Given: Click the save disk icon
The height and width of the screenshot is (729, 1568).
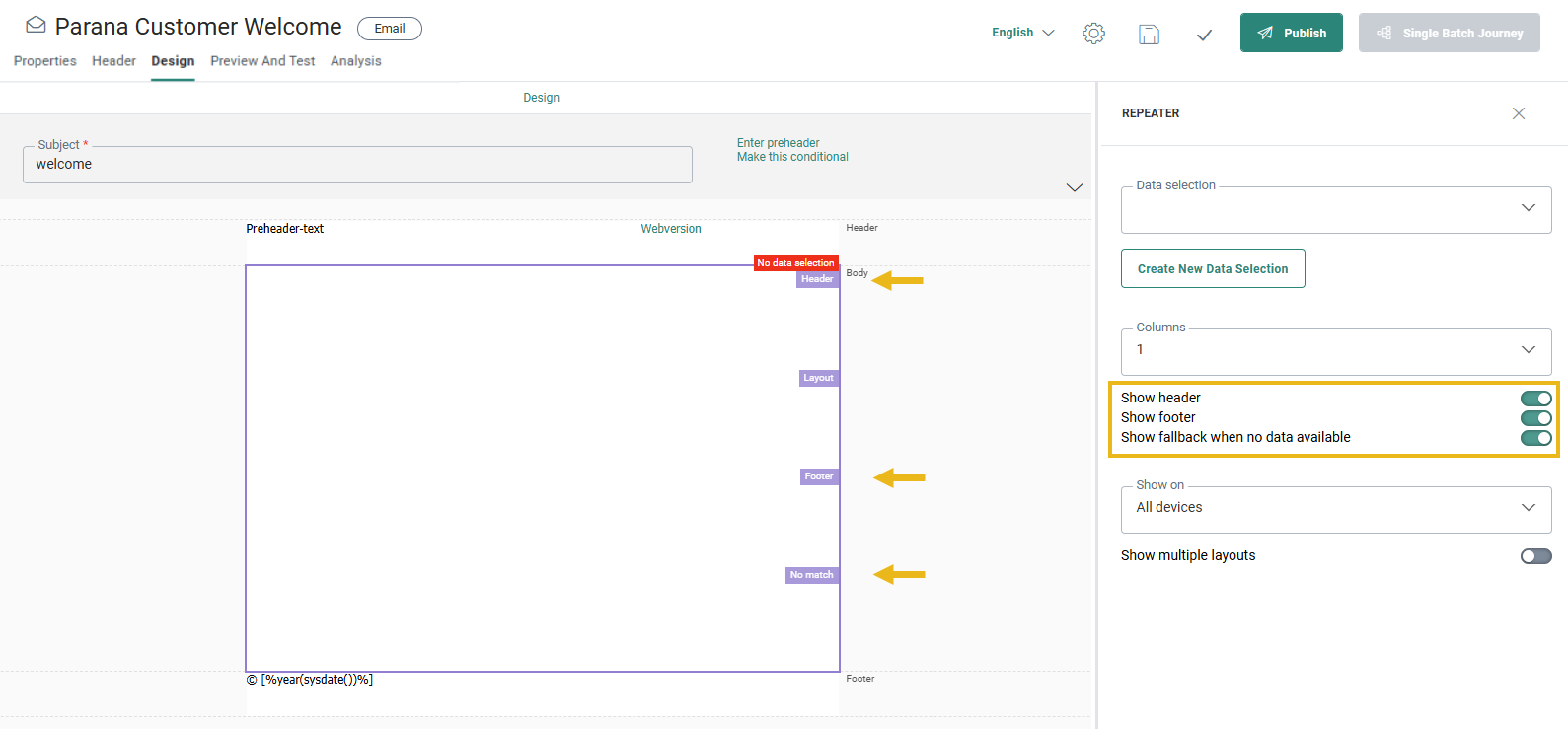Looking at the screenshot, I should [1149, 35].
